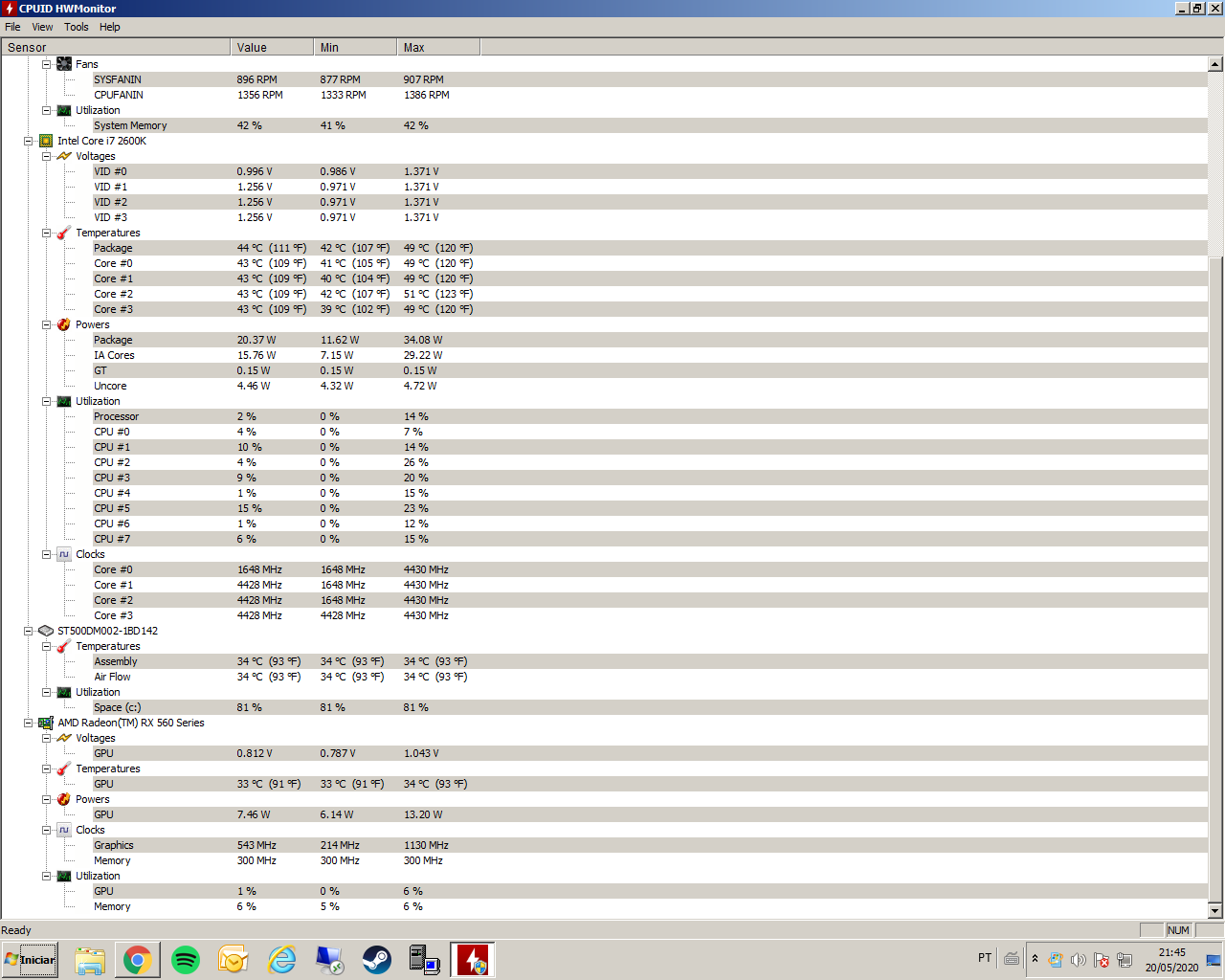Click the thermometer icon under AMD Radeon
1225x980 pixels.
coord(64,768)
